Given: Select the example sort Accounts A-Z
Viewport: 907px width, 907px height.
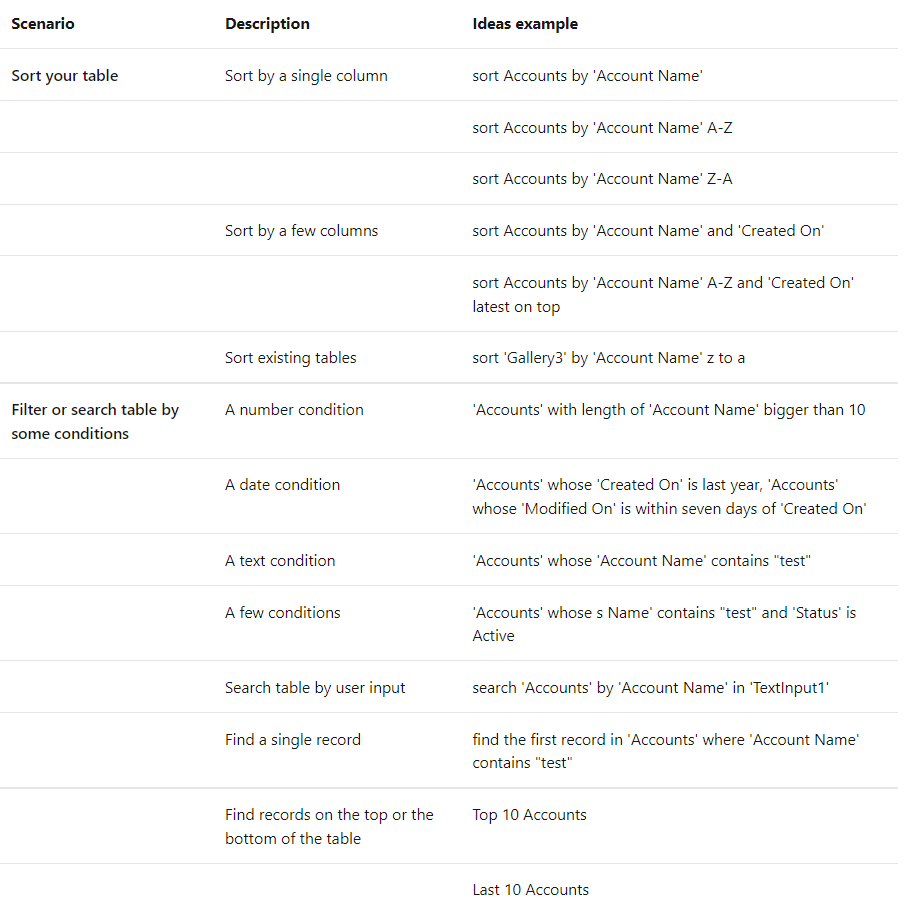Looking at the screenshot, I should (602, 127).
